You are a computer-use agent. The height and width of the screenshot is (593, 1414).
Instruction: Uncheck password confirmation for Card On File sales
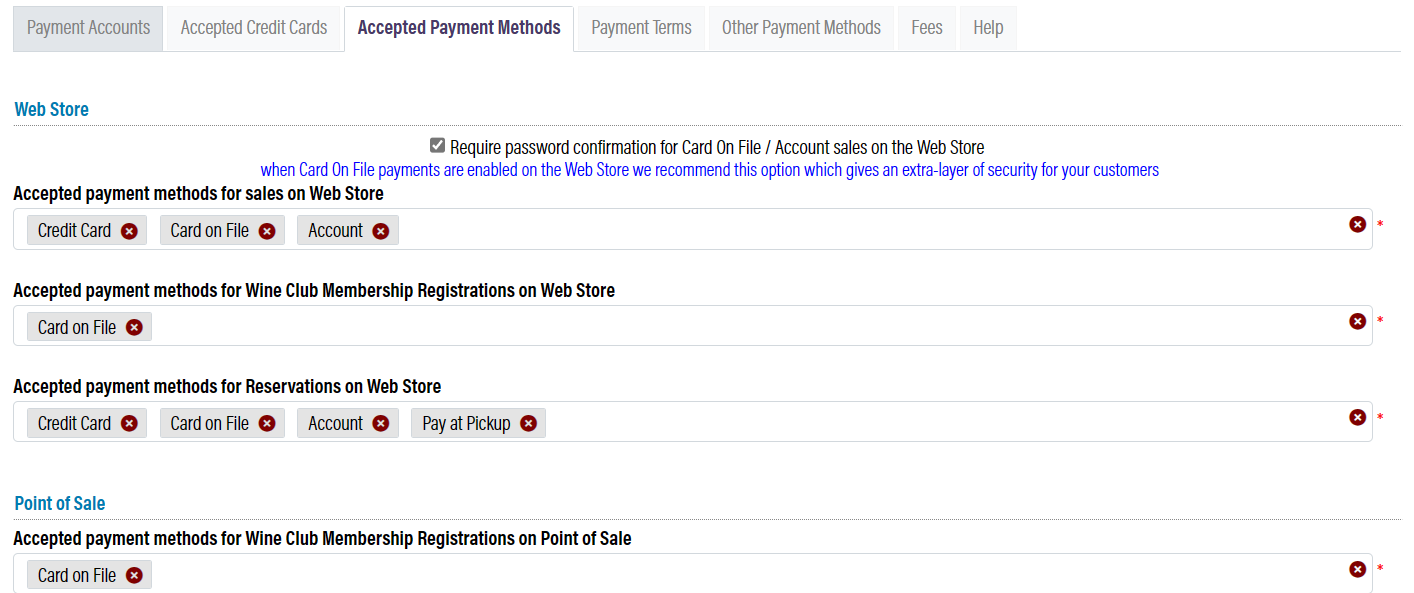437,144
